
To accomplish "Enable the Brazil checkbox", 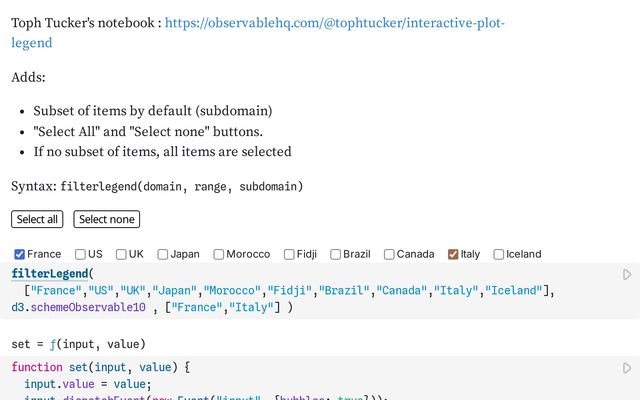I will tap(336, 254).
